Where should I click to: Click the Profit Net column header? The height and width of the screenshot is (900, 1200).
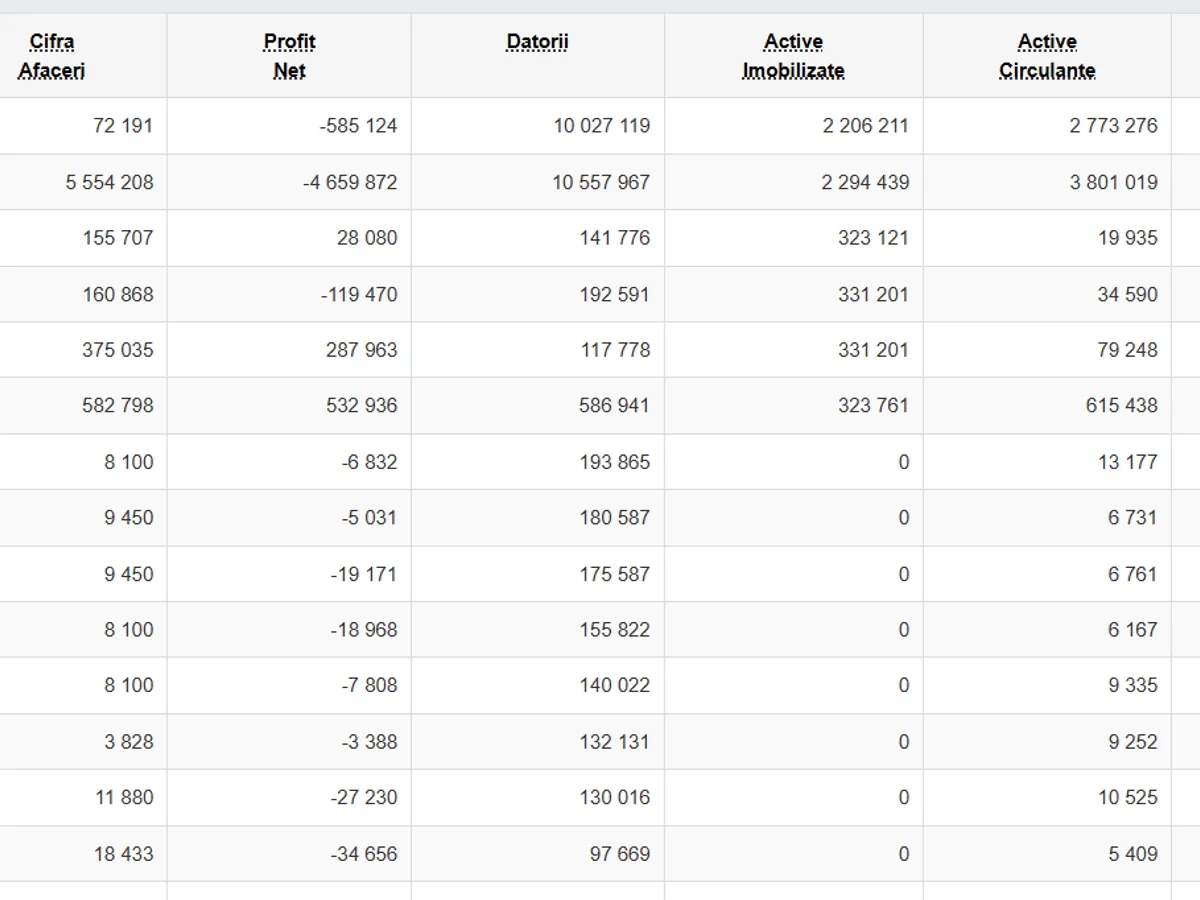click(289, 56)
